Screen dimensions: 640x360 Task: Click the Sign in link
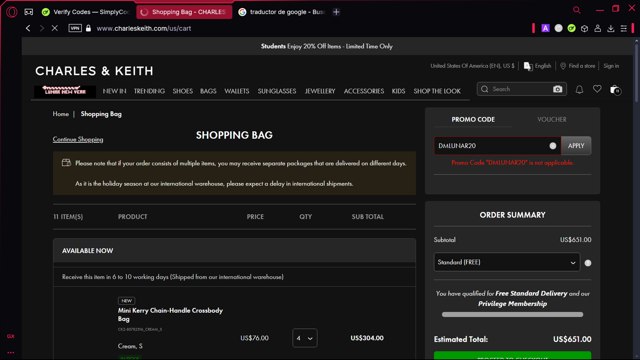point(611,66)
